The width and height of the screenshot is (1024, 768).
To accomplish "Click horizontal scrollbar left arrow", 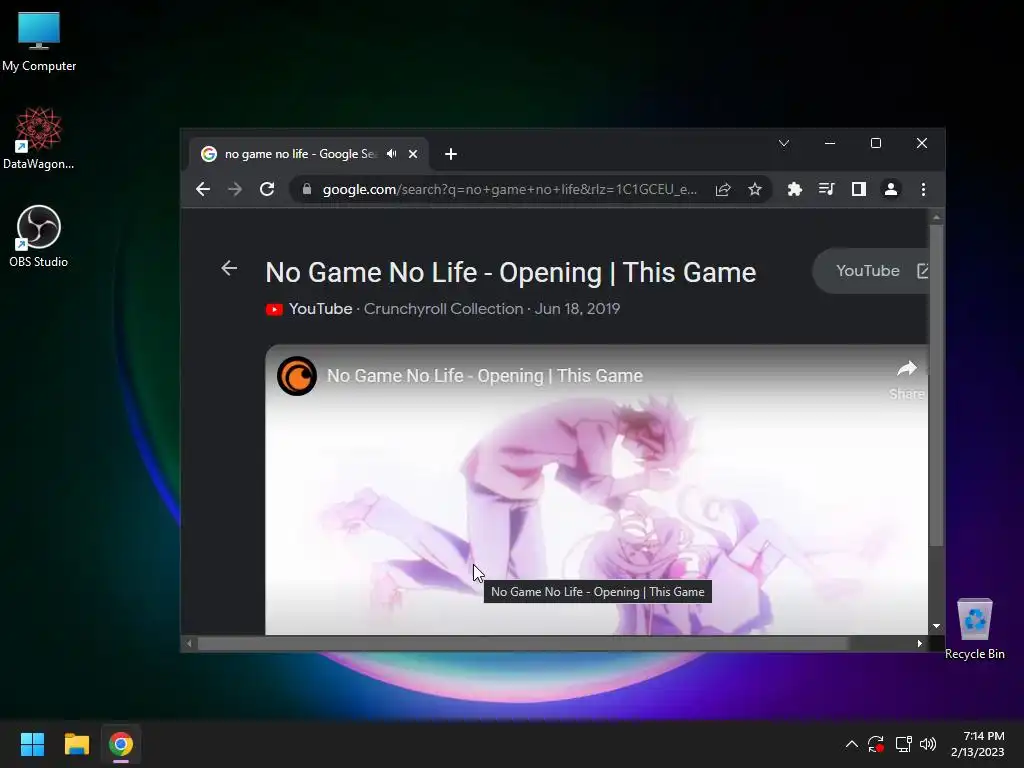I will (x=189, y=643).
